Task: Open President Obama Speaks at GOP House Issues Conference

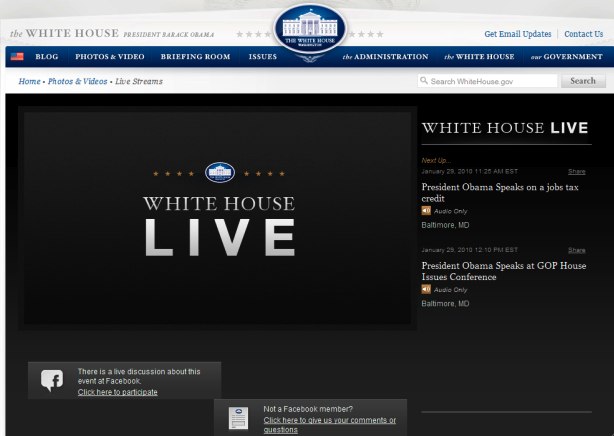Action: (x=504, y=271)
